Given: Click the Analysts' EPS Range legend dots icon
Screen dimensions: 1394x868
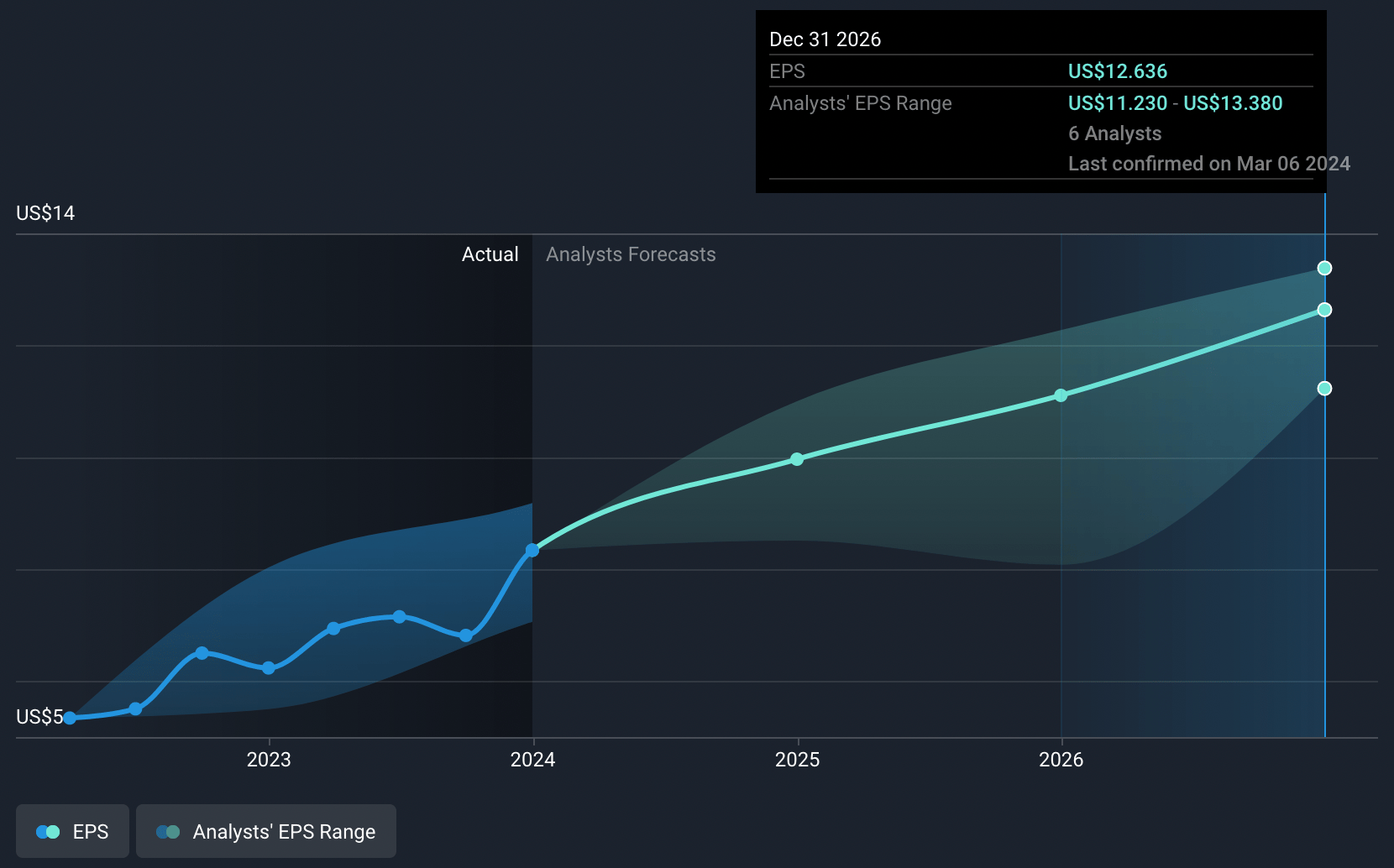Looking at the screenshot, I should [x=168, y=832].
